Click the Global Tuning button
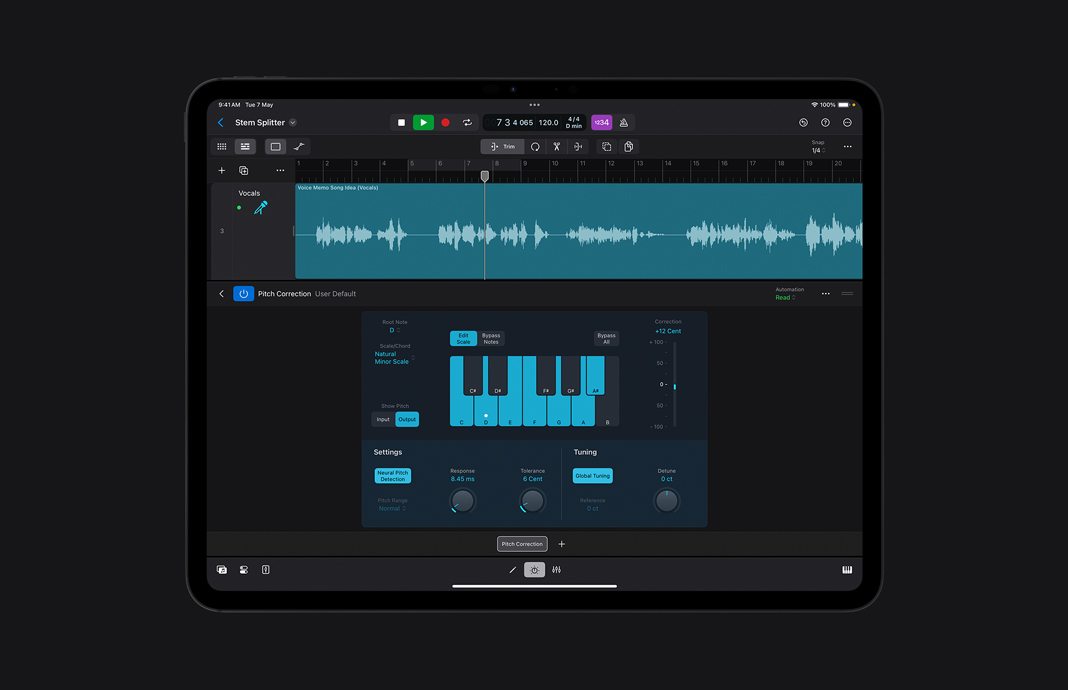The image size is (1068, 690). 593,476
